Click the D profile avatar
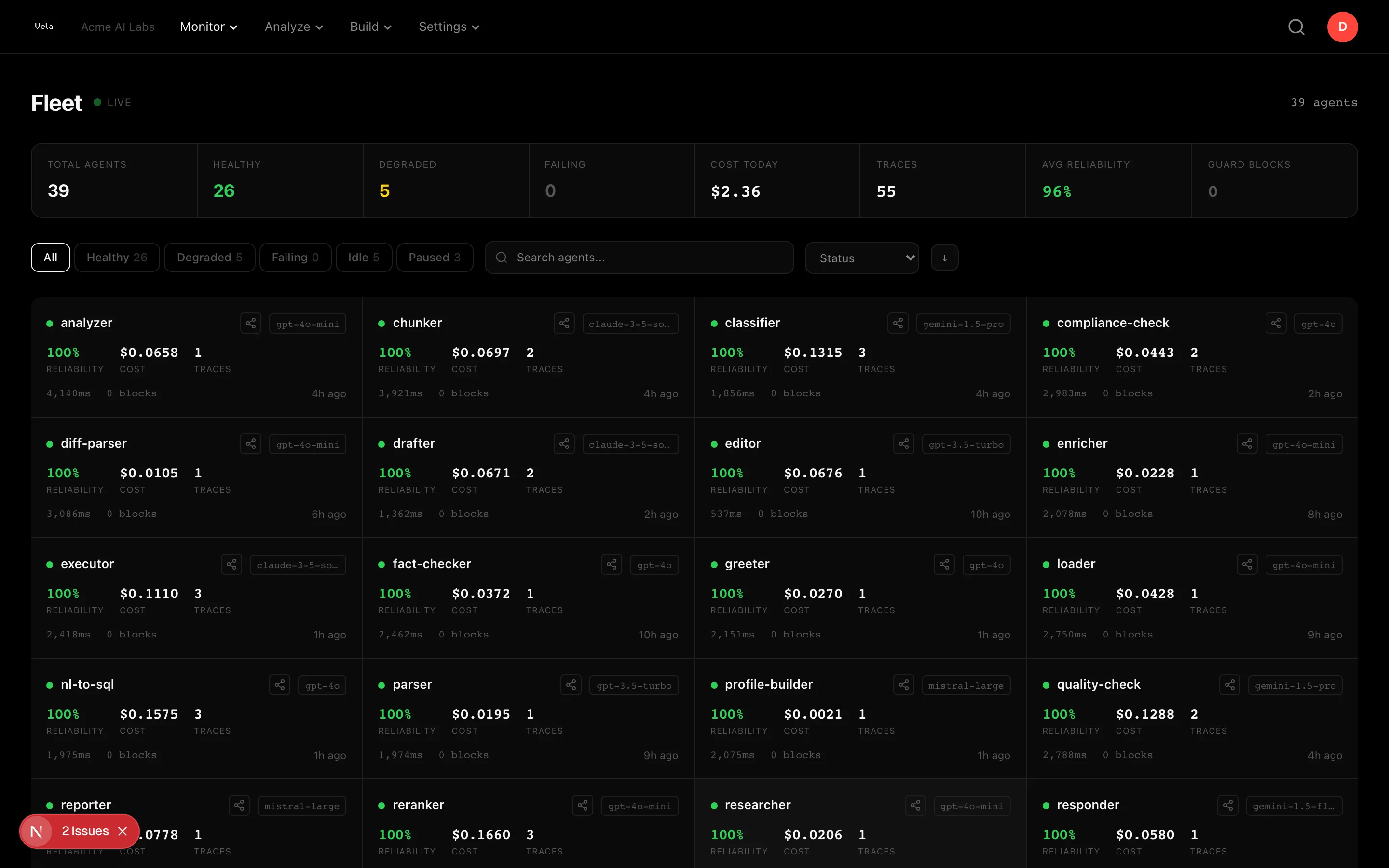The width and height of the screenshot is (1389, 868). [1343, 27]
